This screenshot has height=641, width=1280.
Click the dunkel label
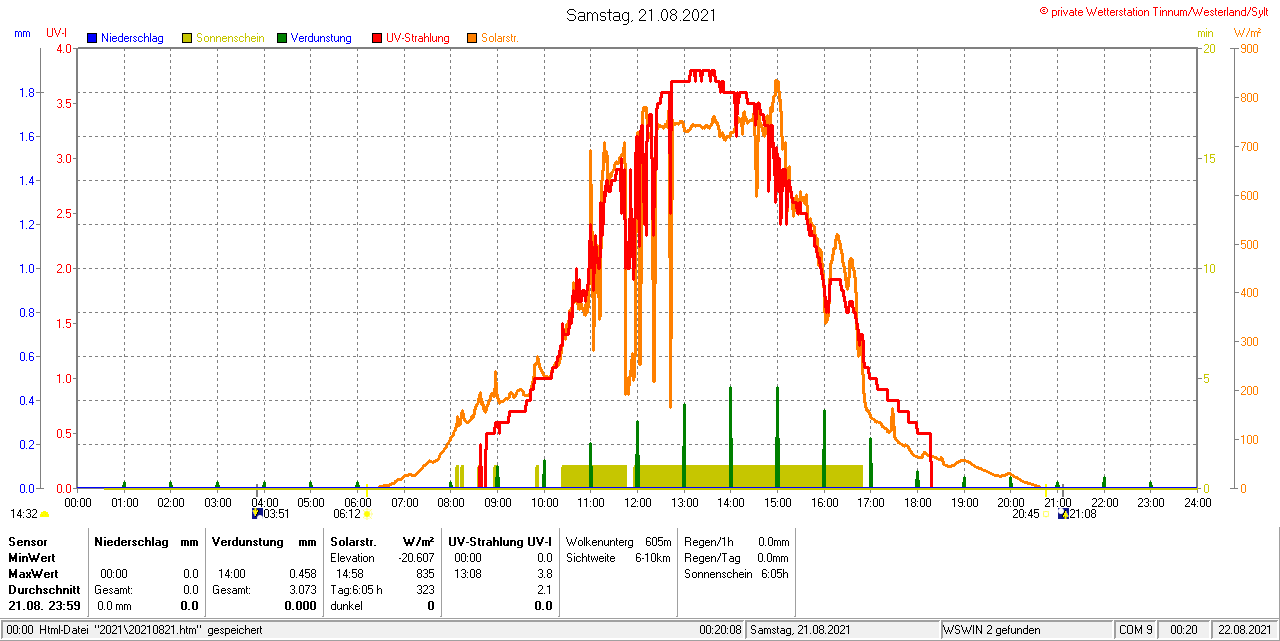346,606
